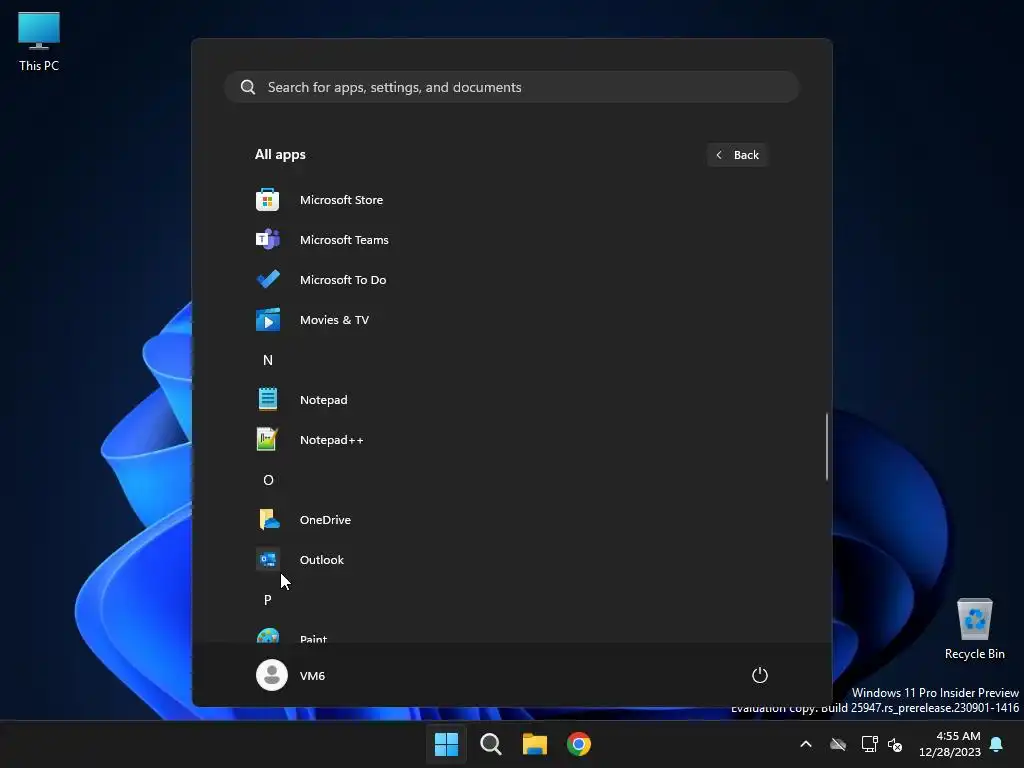
Task: Open taskbar Search magnifier
Action: (x=490, y=744)
